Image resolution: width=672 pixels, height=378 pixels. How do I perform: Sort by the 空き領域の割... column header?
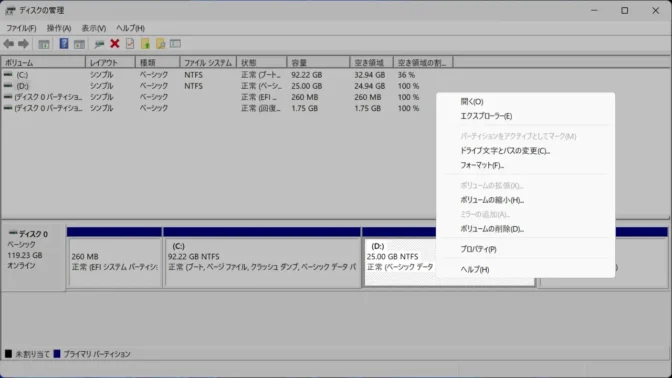tap(423, 63)
